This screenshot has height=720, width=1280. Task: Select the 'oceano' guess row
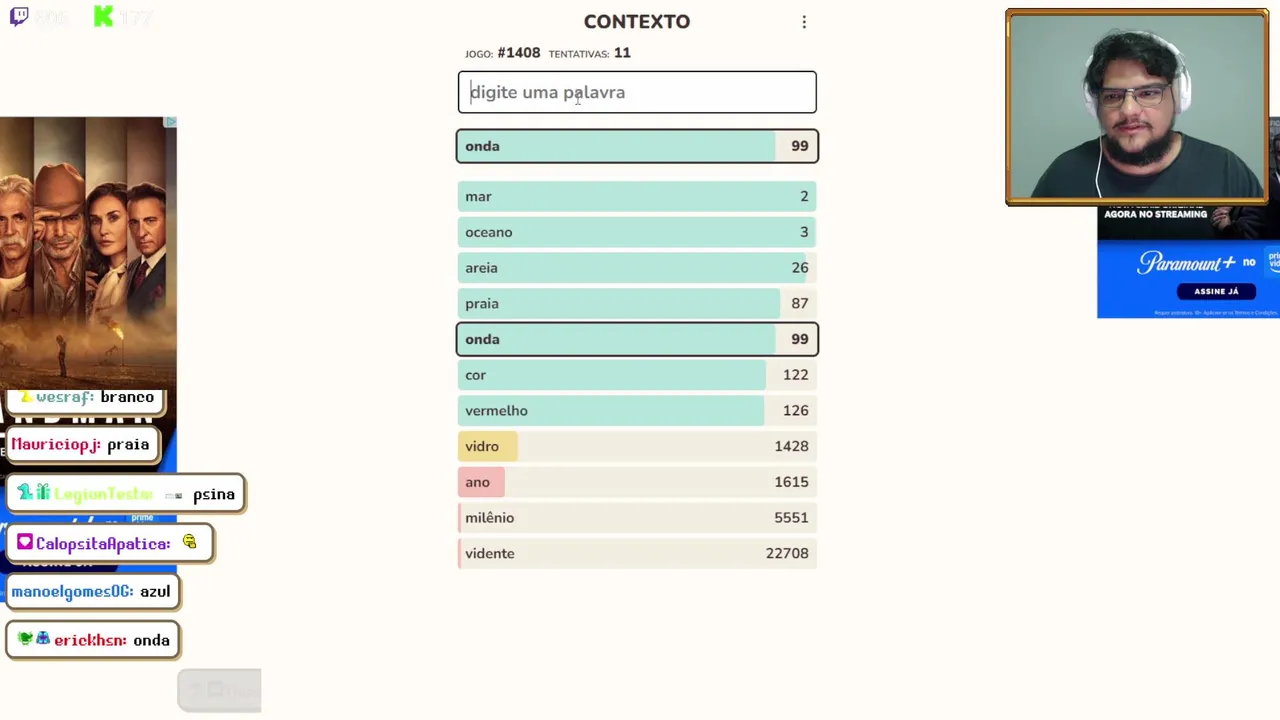point(637,232)
